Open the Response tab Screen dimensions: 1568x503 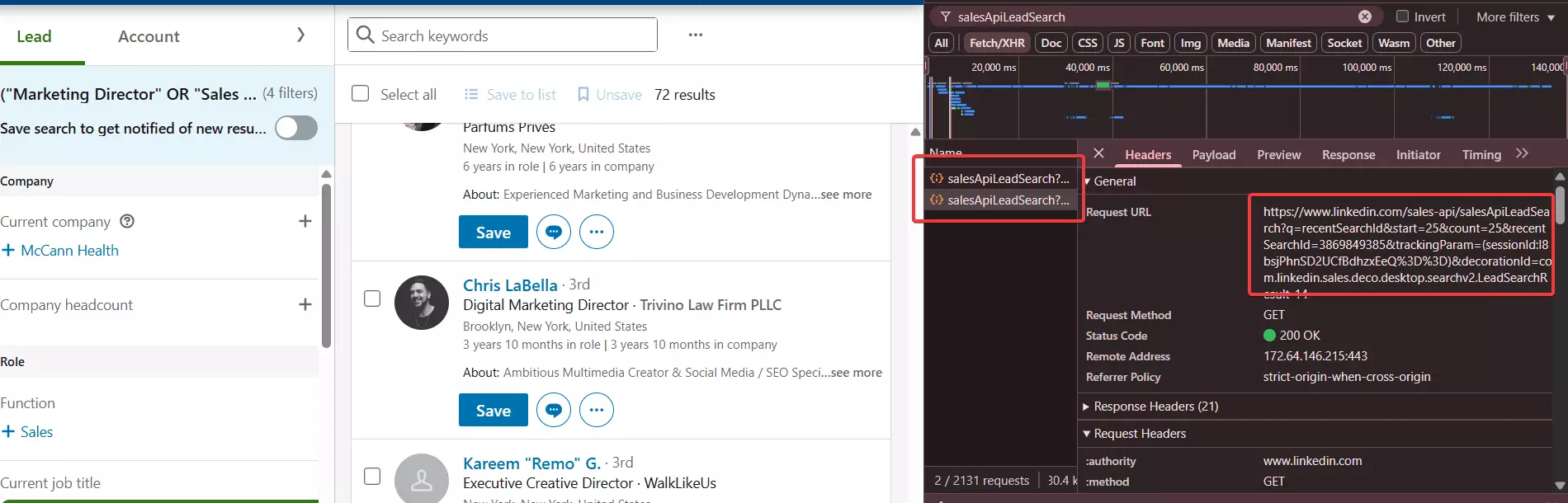pos(1348,154)
